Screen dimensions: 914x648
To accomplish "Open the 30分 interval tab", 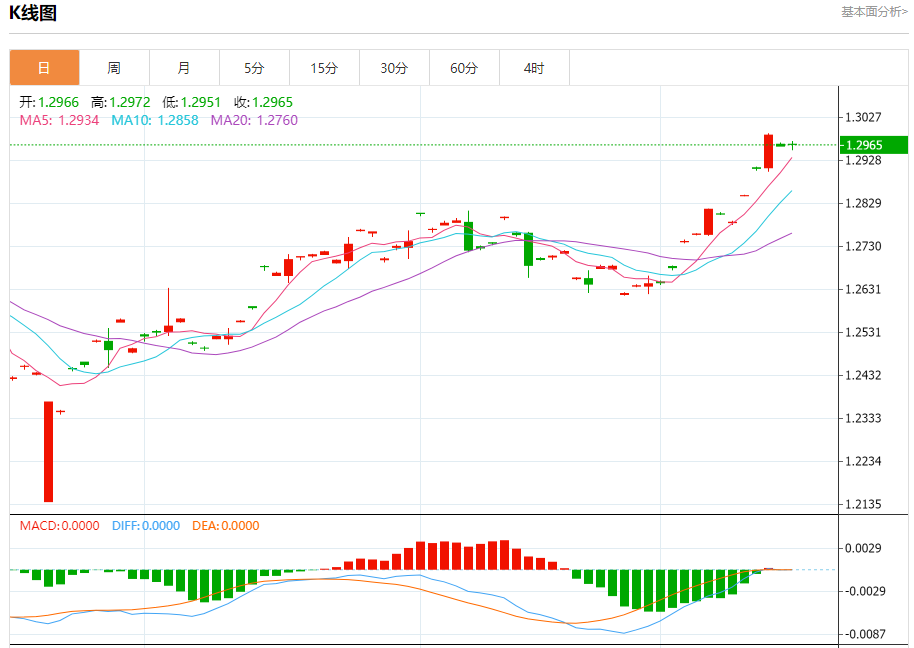I will (394, 68).
